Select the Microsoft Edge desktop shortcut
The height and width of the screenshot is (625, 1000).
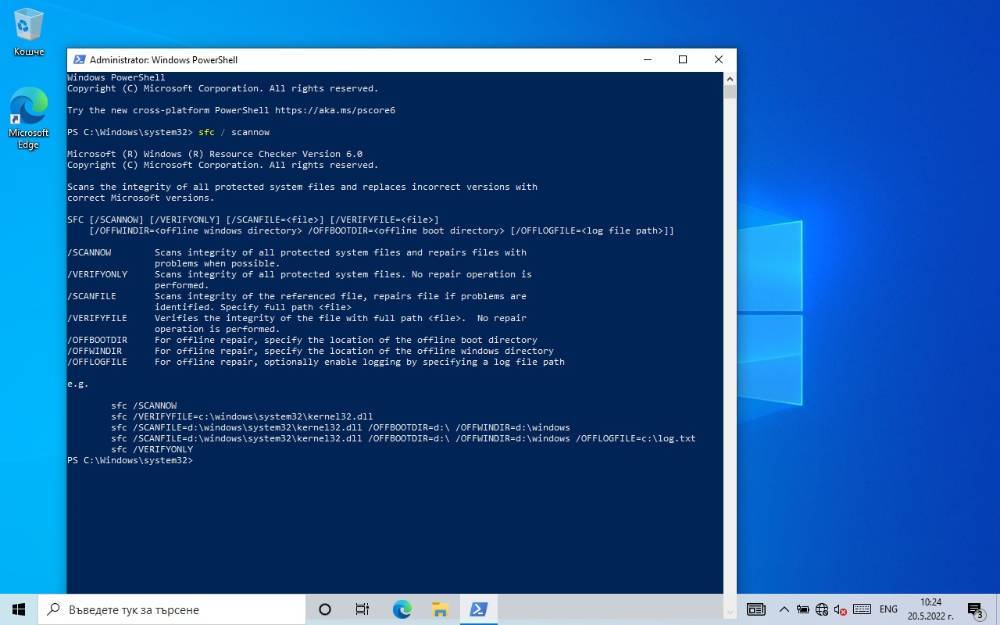[28, 118]
